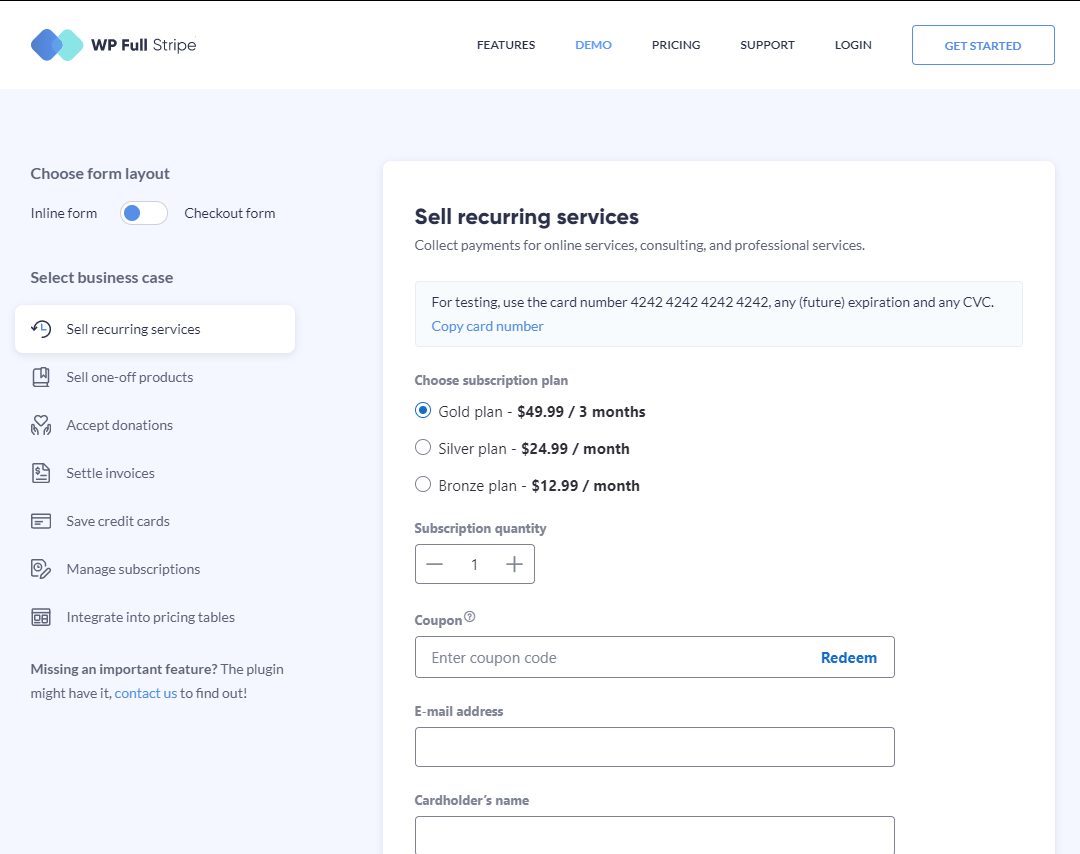Click the WP Full Stripe logo
This screenshot has width=1080, height=854.
113,44
